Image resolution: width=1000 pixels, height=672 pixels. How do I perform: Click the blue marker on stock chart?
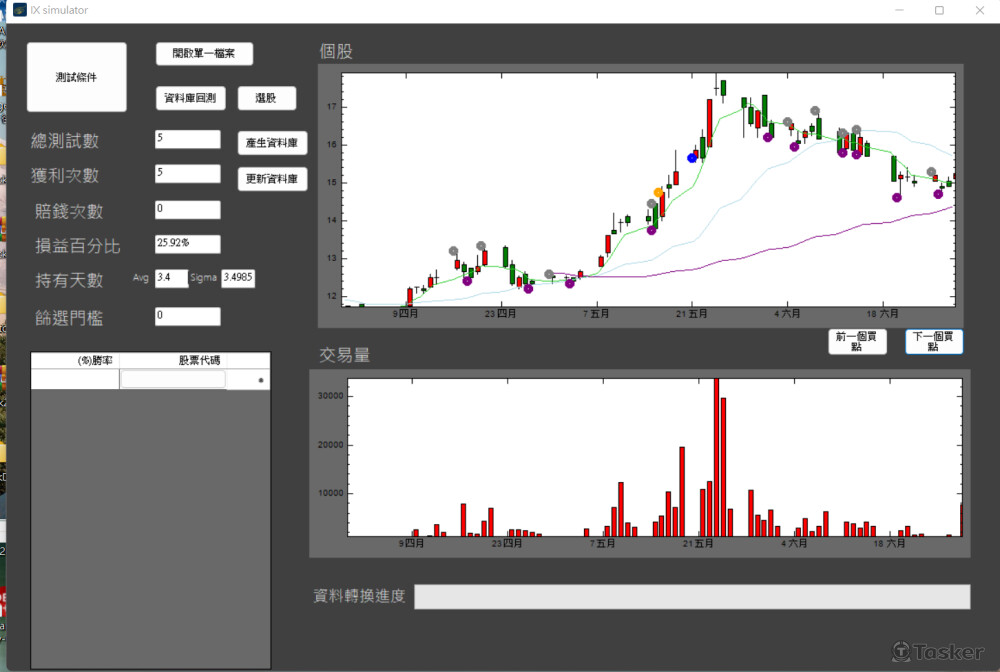[692, 158]
